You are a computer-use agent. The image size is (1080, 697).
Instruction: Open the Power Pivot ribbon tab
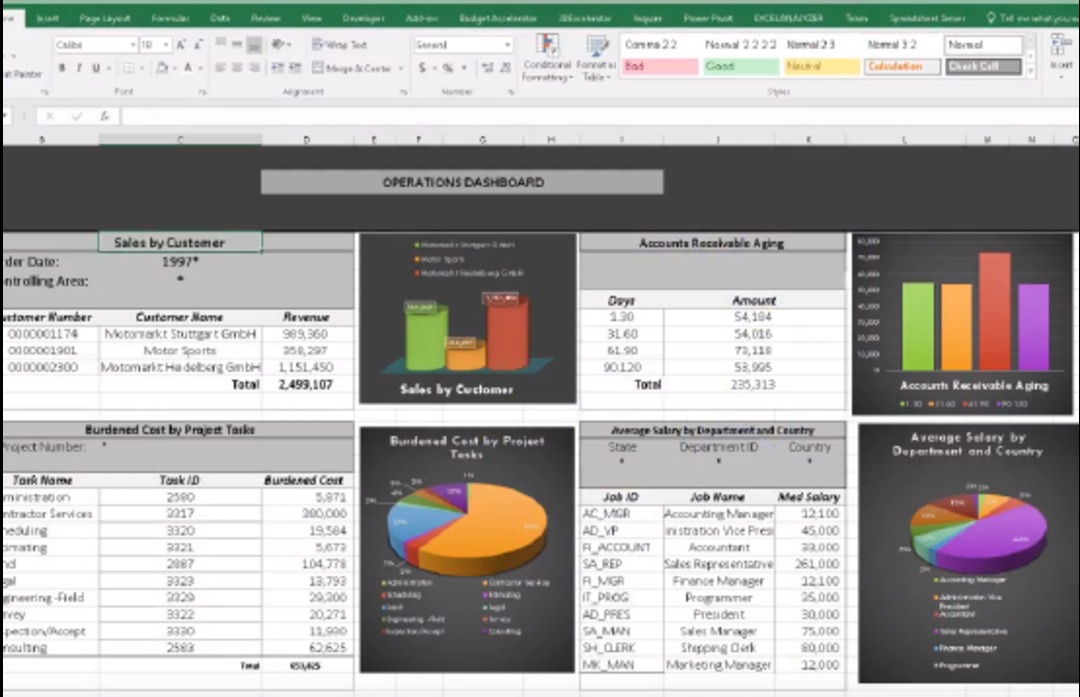pyautogui.click(x=708, y=18)
